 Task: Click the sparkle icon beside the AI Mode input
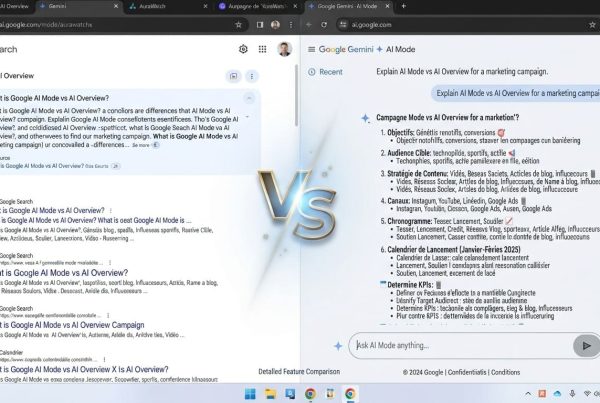point(338,346)
